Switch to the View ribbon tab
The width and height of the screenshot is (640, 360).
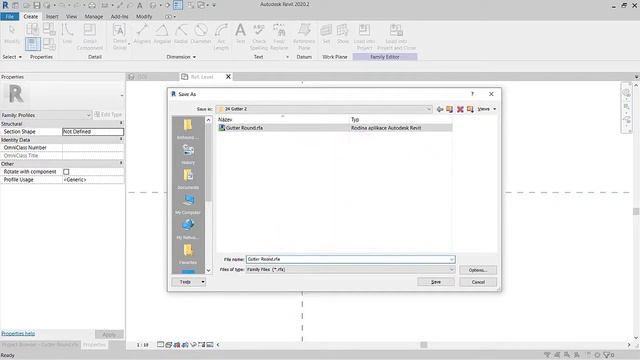point(71,16)
